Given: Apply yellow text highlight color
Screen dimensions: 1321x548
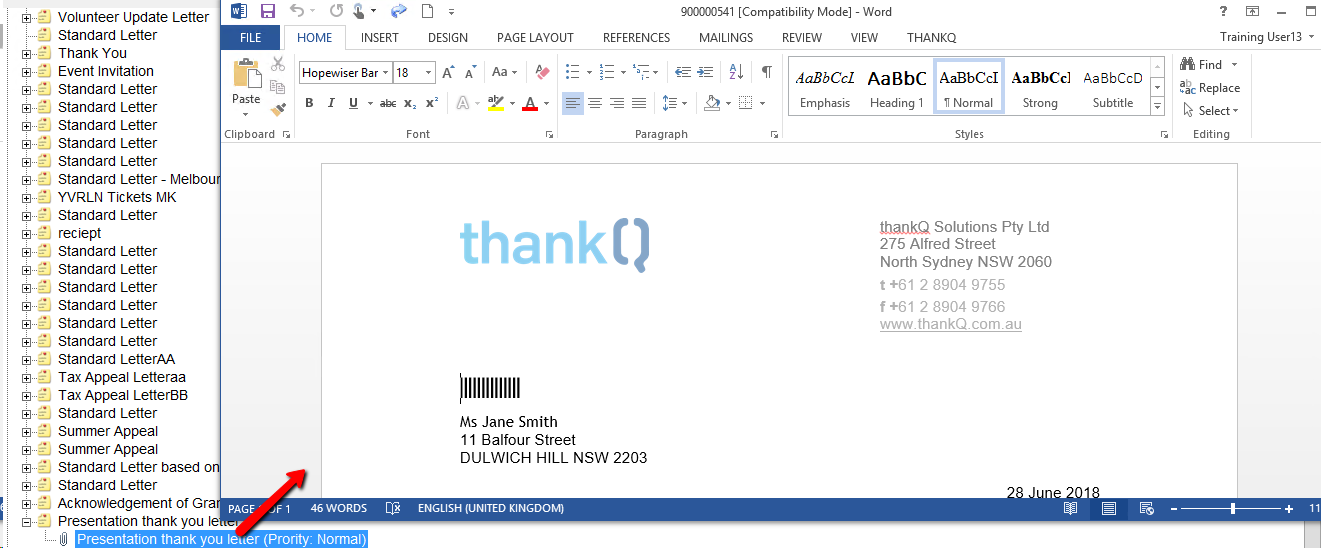Looking at the screenshot, I should point(495,103).
